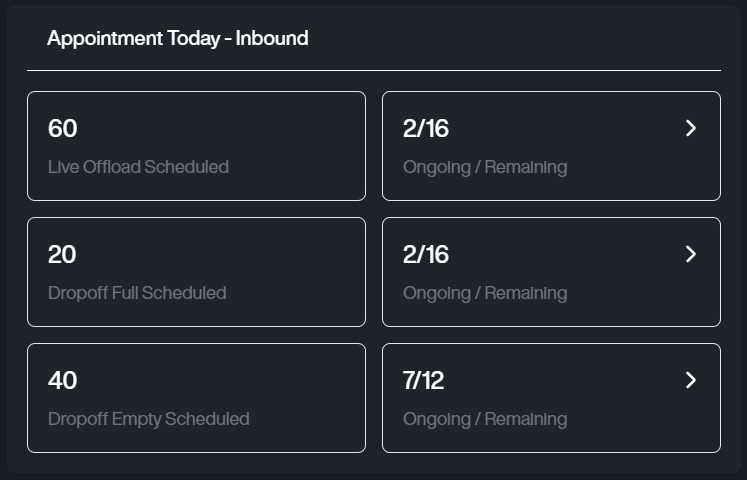Click the Dropoff Empty Scheduled label

(x=148, y=419)
